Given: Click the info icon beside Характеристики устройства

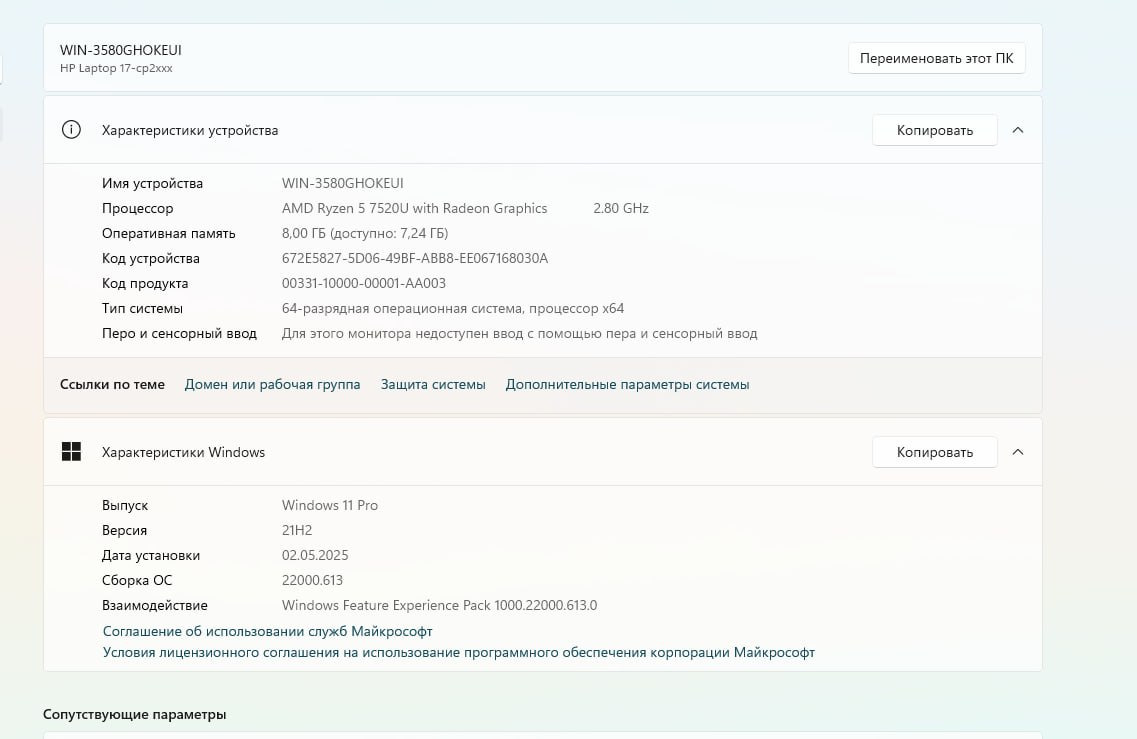Looking at the screenshot, I should 71,130.
